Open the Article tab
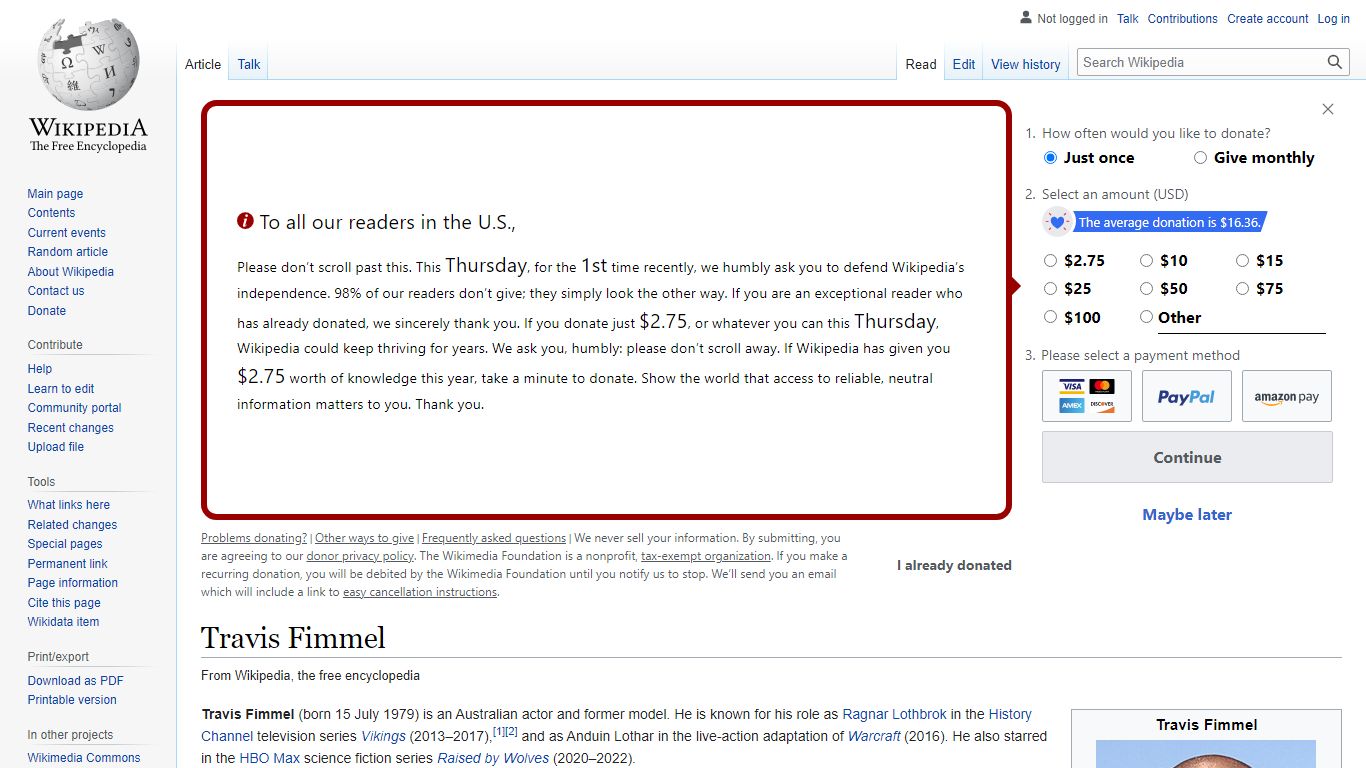This screenshot has height=768, width=1366. [x=203, y=64]
